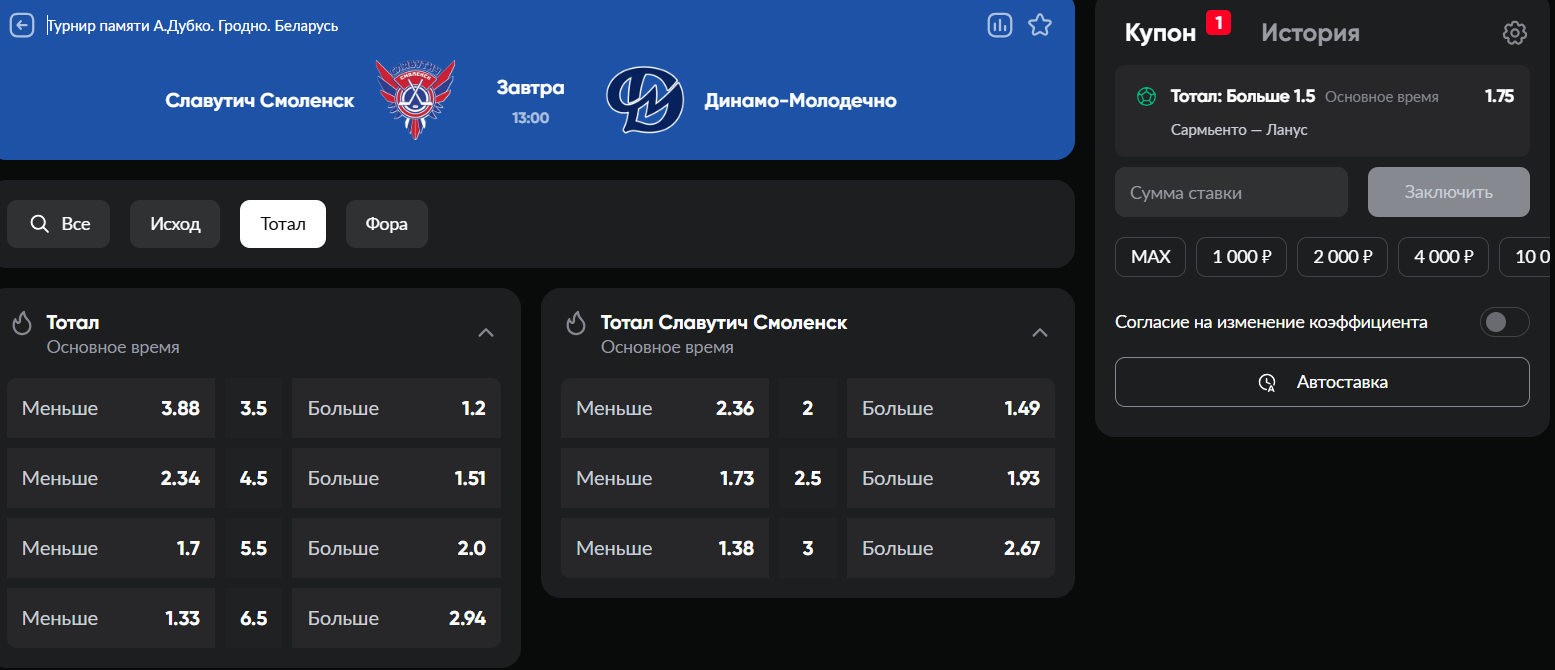
Task: Click the Автоставка button
Action: tap(1322, 382)
